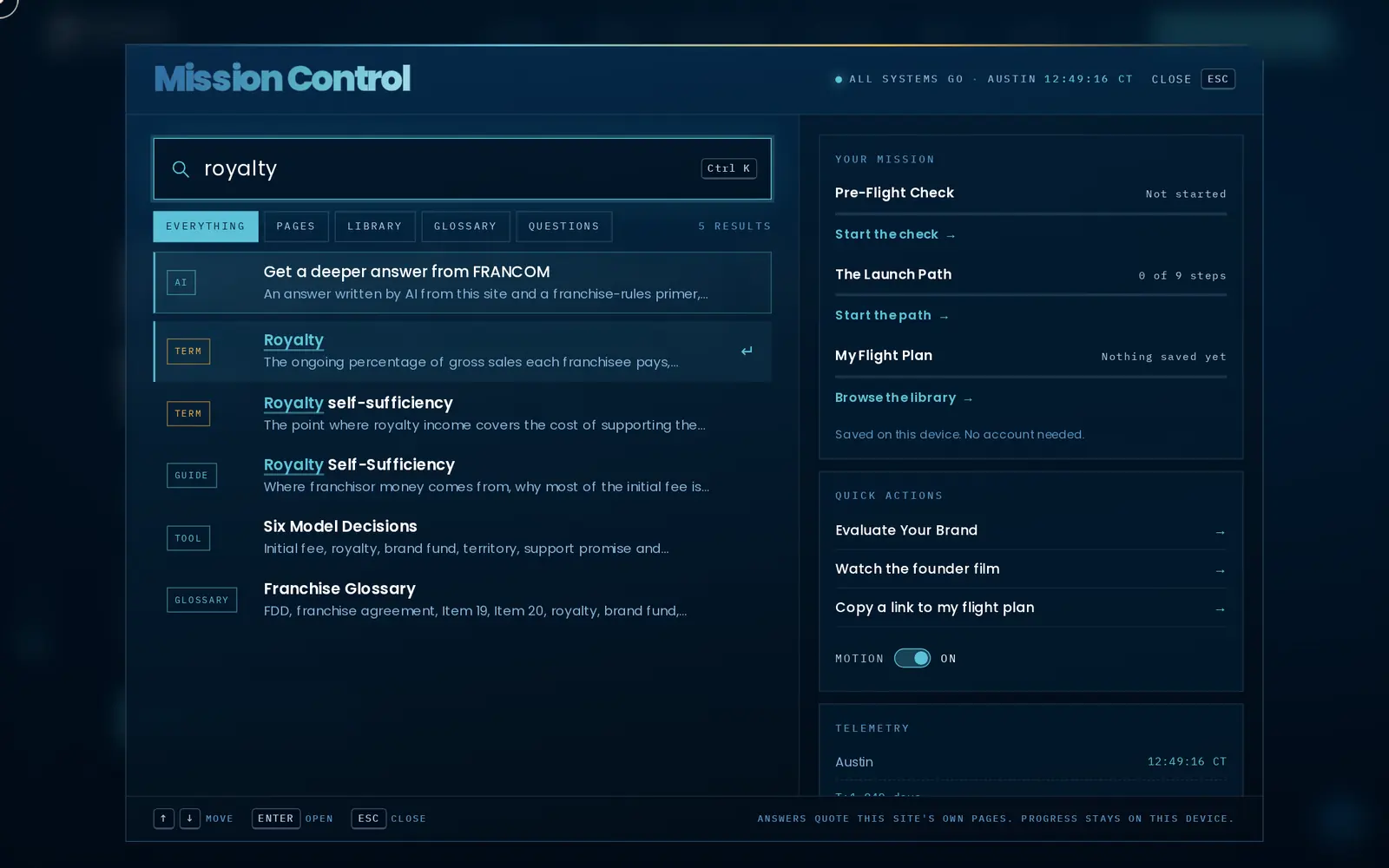Select the Everything filter tab
1389x868 pixels.
pos(206,227)
